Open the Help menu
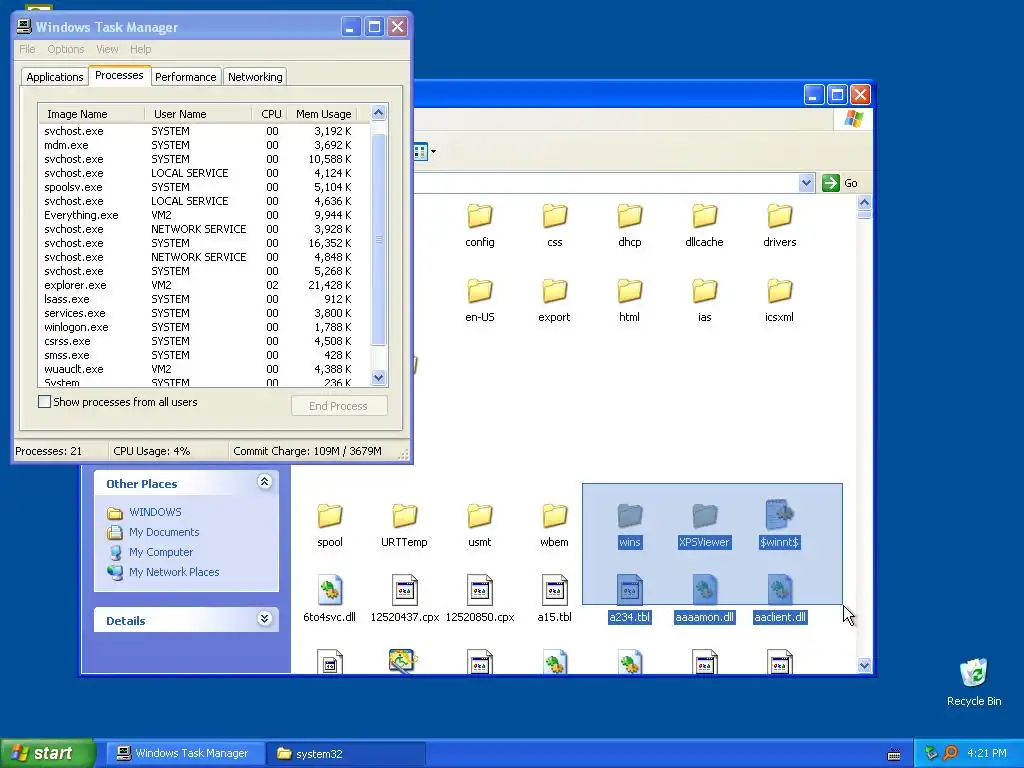The image size is (1024, 768). pyautogui.click(x=140, y=49)
